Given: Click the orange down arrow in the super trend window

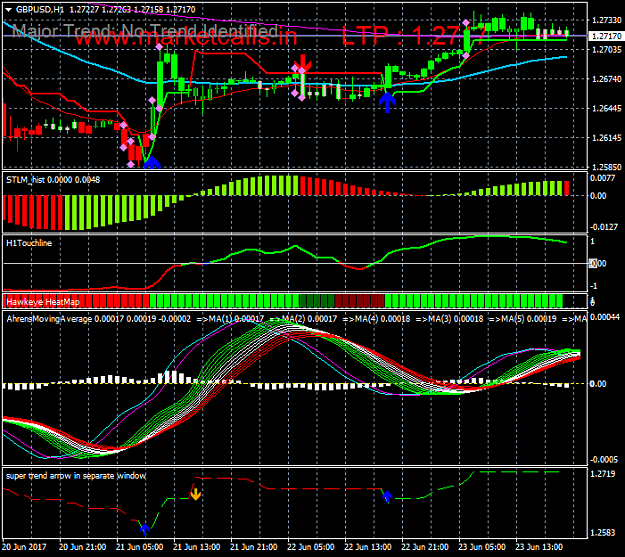Looking at the screenshot, I should tap(195, 494).
